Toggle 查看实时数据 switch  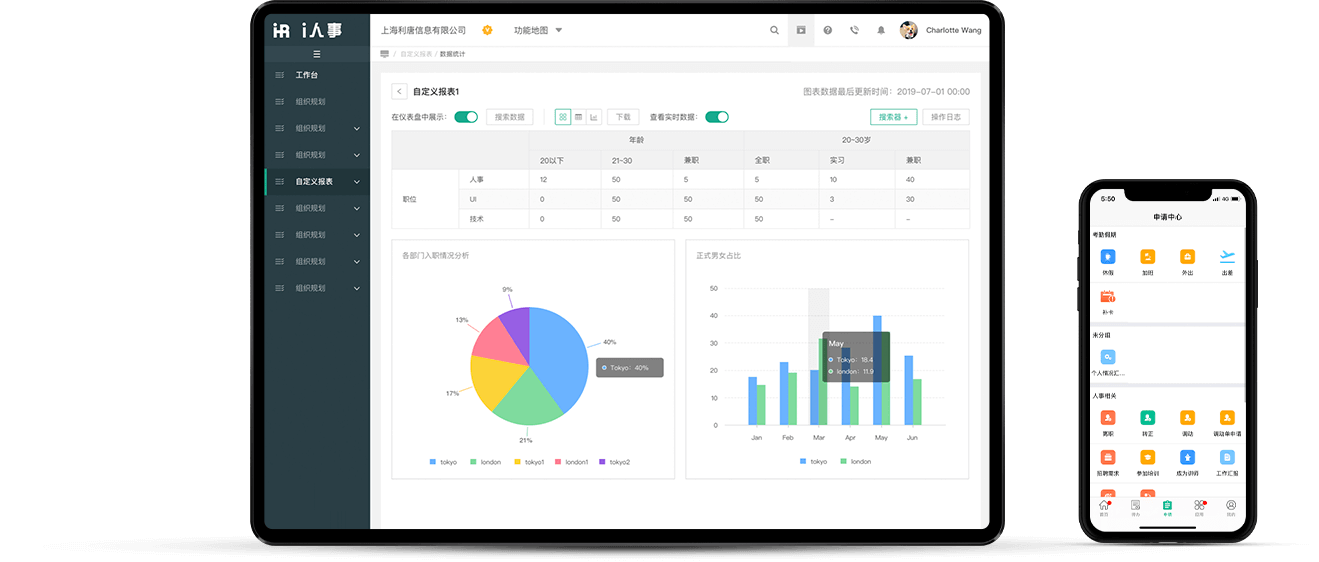pyautogui.click(x=716, y=117)
